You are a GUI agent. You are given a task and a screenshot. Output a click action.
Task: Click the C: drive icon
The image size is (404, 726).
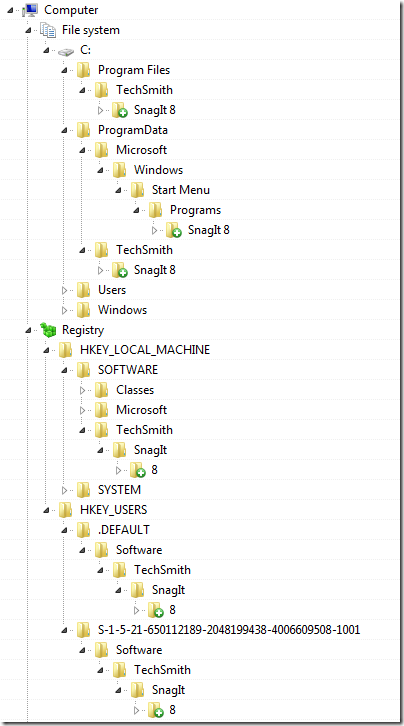pyautogui.click(x=66, y=51)
